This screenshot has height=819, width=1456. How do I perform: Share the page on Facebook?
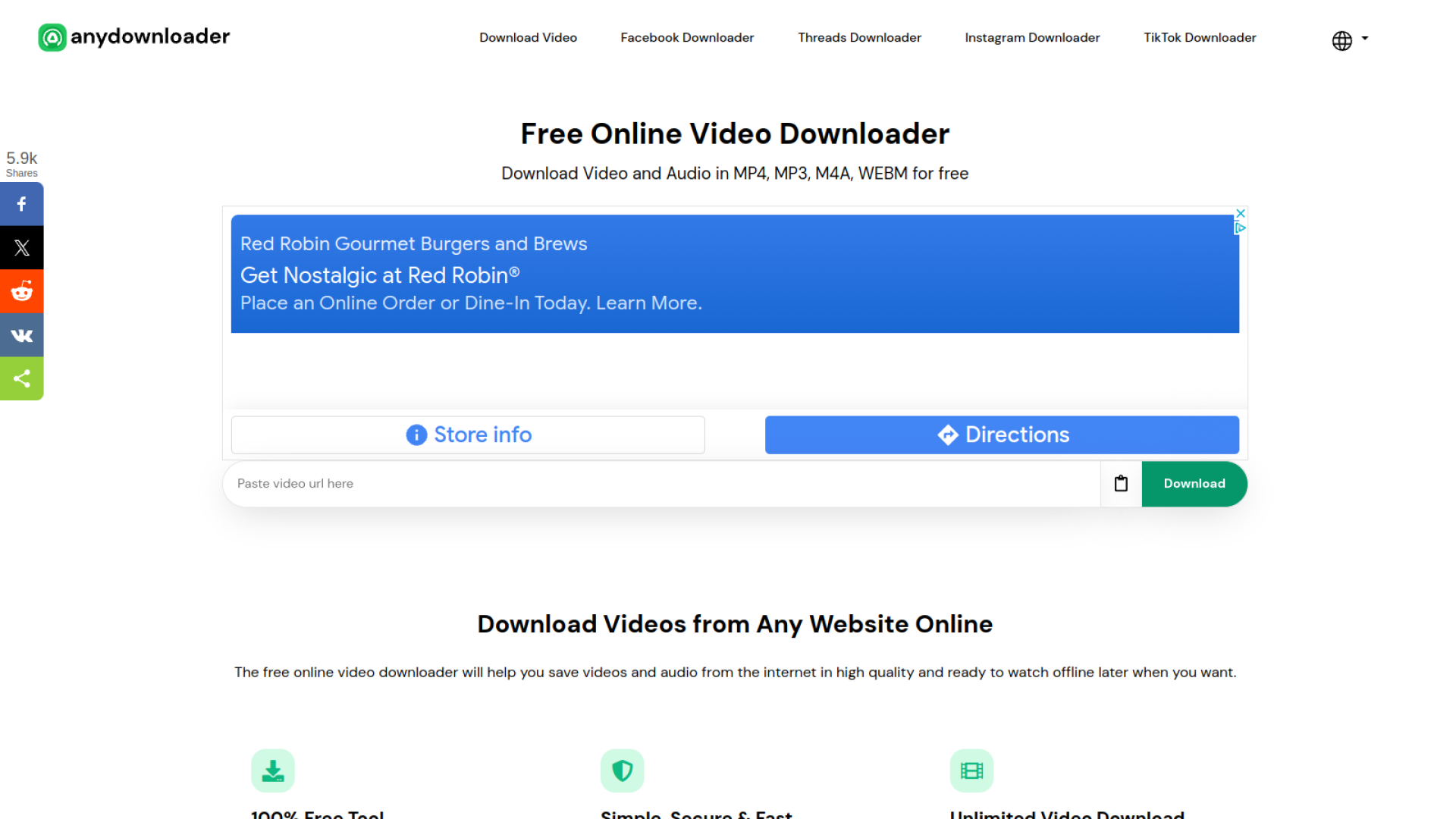pos(21,203)
